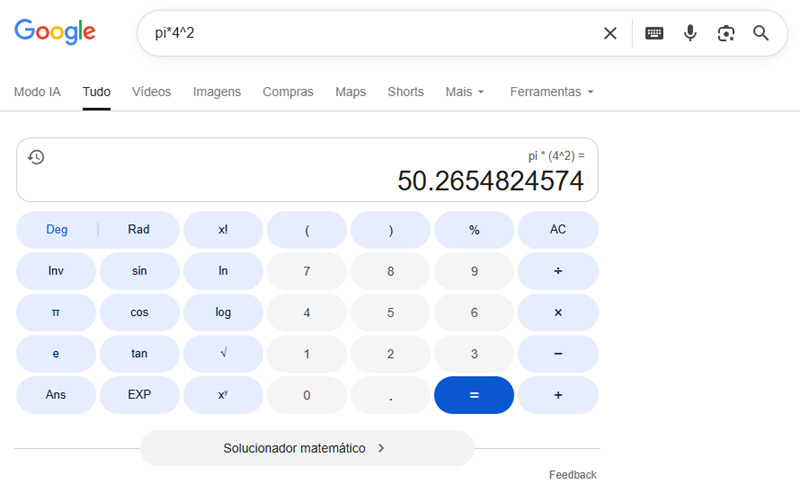Click the result 50.2654824574 display
This screenshot has height=484, width=800.
490,181
